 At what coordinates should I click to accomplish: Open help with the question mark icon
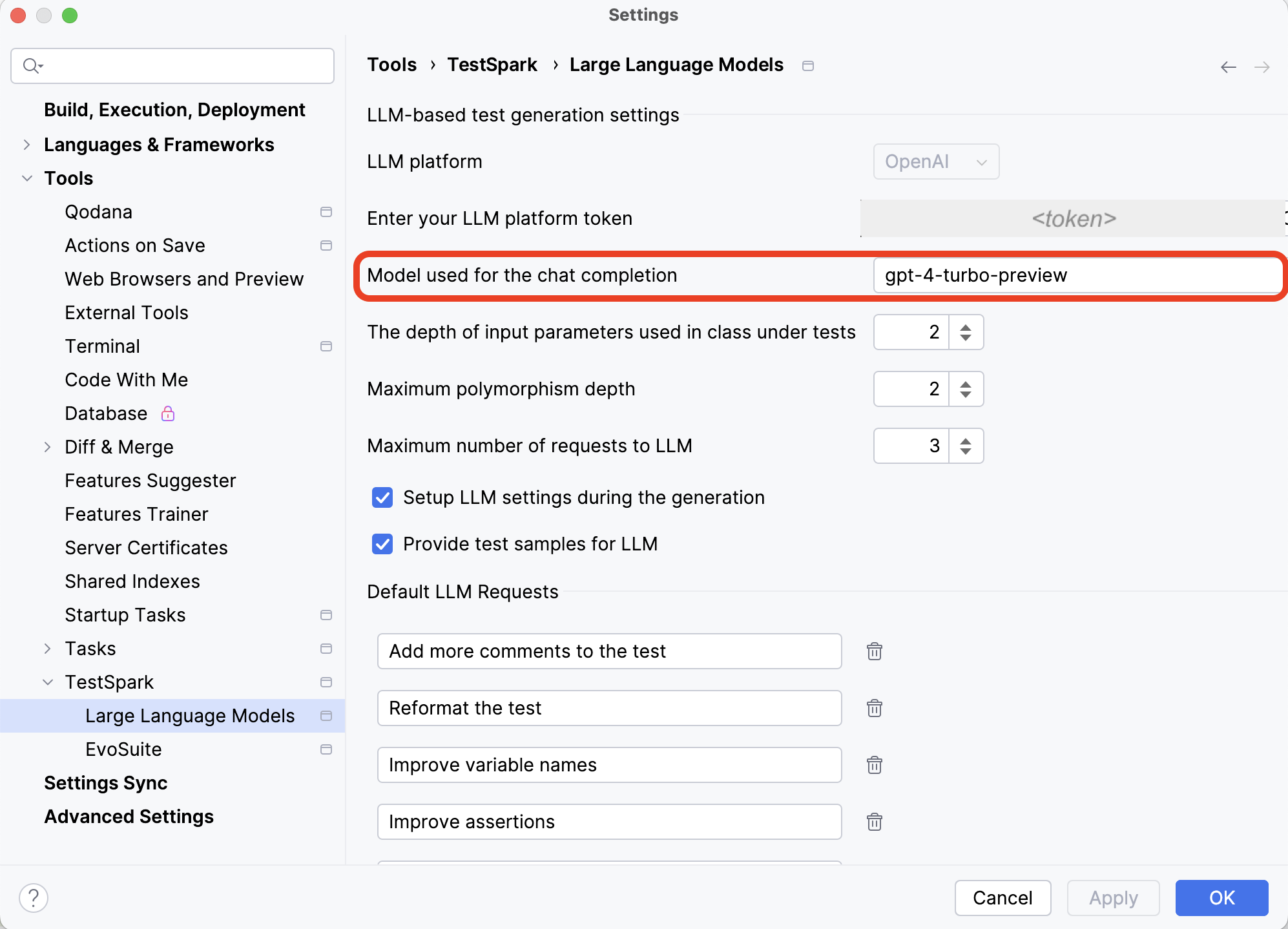click(34, 898)
